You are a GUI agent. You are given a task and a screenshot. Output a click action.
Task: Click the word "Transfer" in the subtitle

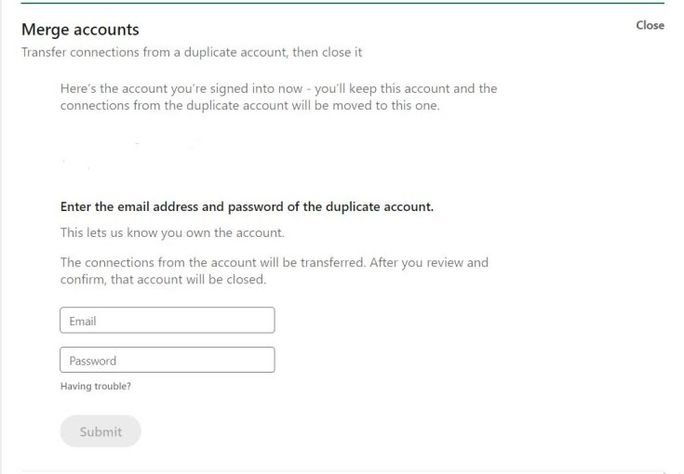(46, 52)
